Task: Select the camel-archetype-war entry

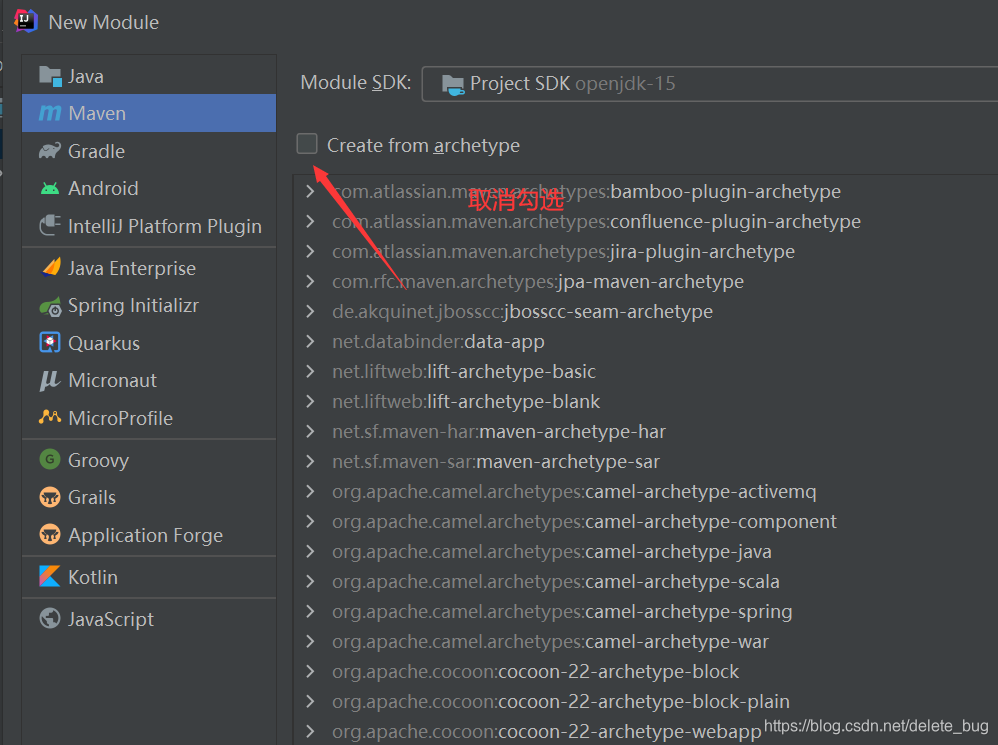Action: coord(550,641)
